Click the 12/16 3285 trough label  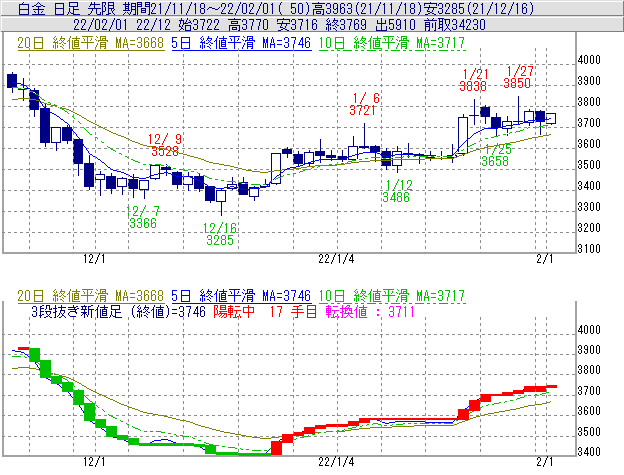coord(220,234)
